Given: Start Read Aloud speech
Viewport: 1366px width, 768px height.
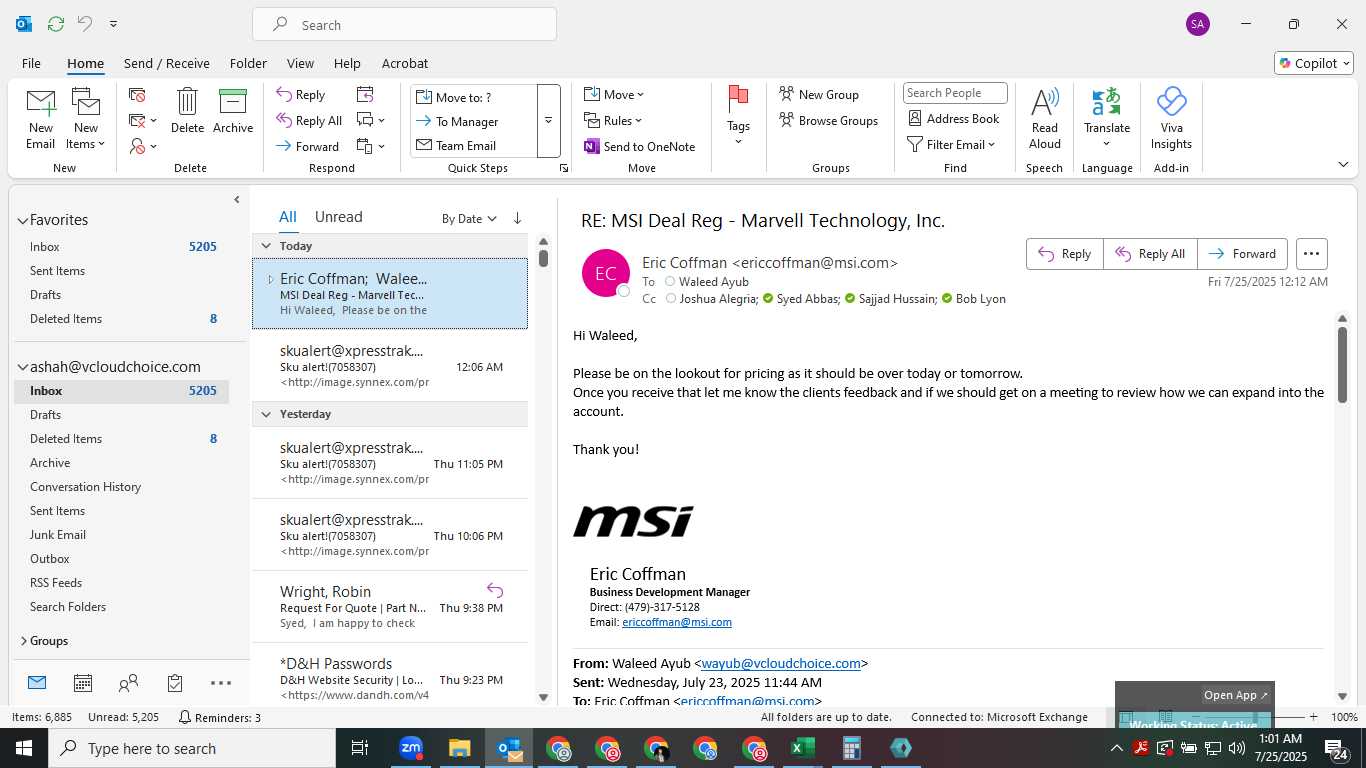Looking at the screenshot, I should coord(1044,118).
